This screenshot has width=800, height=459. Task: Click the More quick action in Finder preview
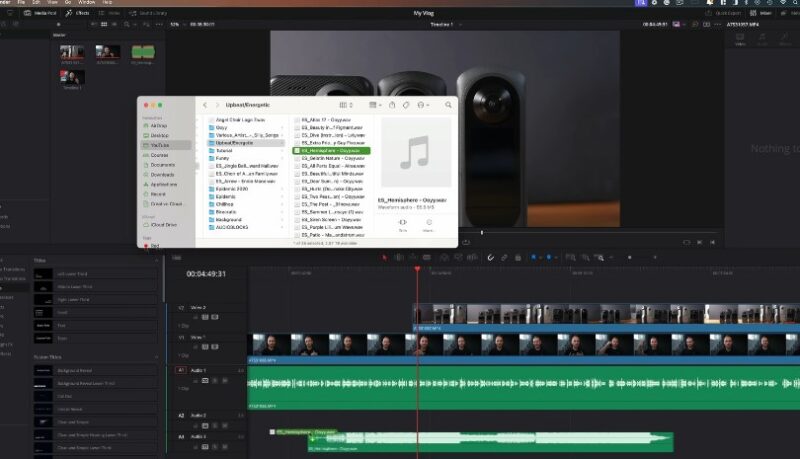(x=429, y=225)
